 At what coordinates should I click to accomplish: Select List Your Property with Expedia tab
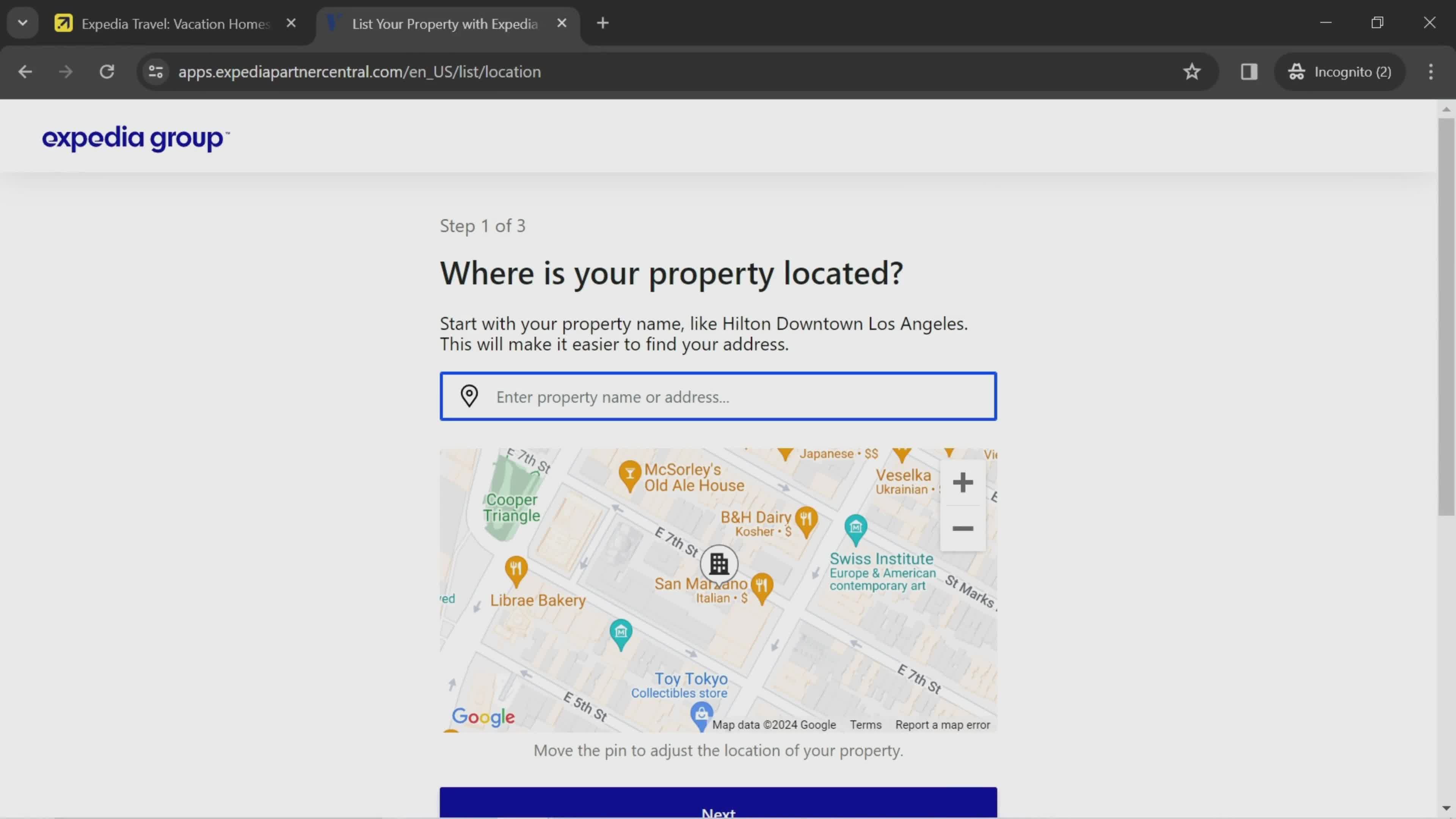[x=445, y=24]
